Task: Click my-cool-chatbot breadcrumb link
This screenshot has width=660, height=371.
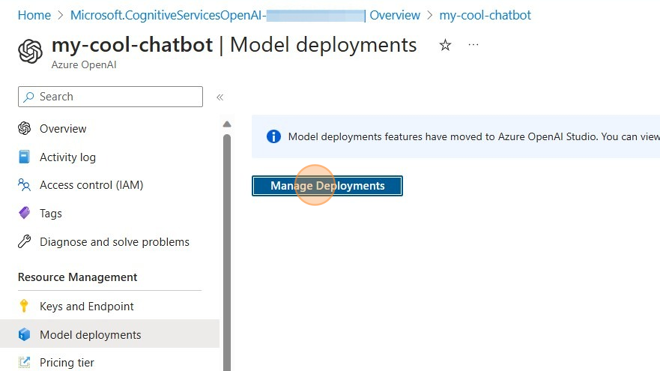Action: (485, 15)
